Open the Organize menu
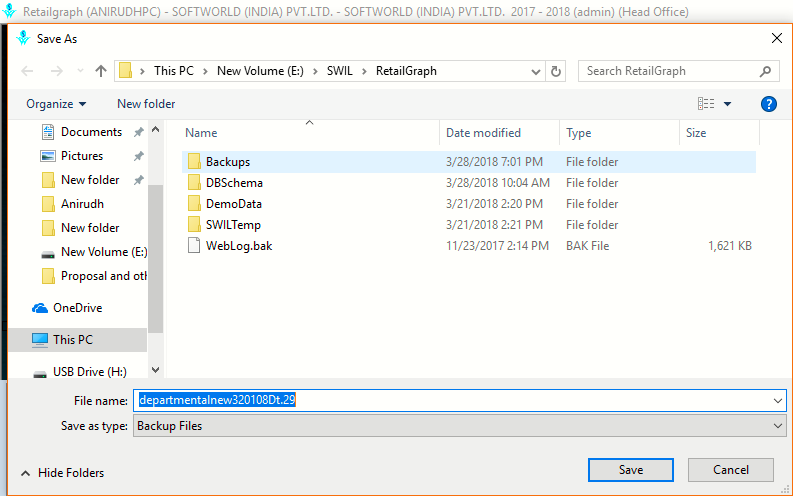793x496 pixels. [56, 104]
